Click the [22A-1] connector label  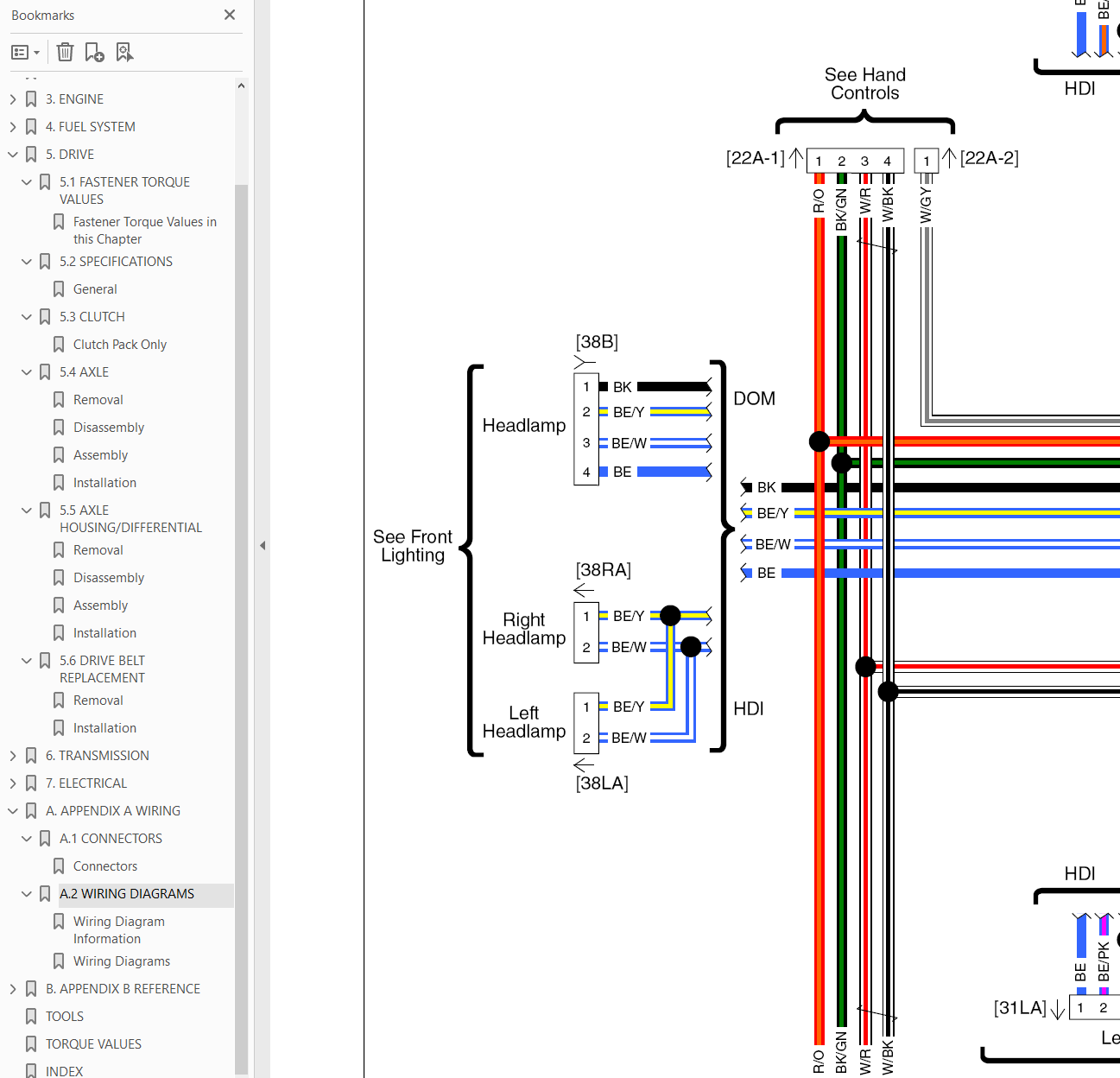pyautogui.click(x=756, y=158)
